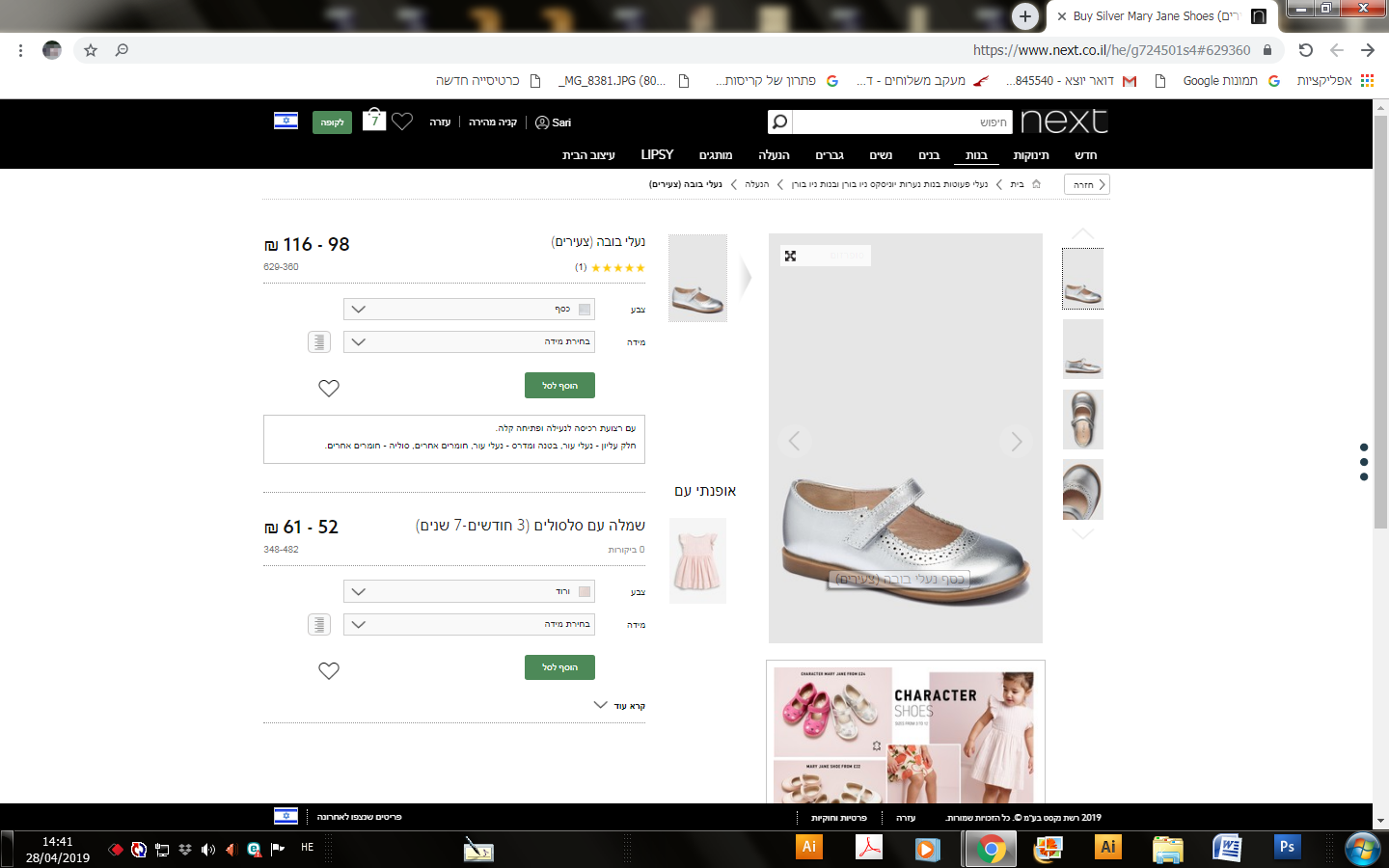Viewport: 1389px width, 868px height.
Task: Click the pink color swatch
Action: 585,592
